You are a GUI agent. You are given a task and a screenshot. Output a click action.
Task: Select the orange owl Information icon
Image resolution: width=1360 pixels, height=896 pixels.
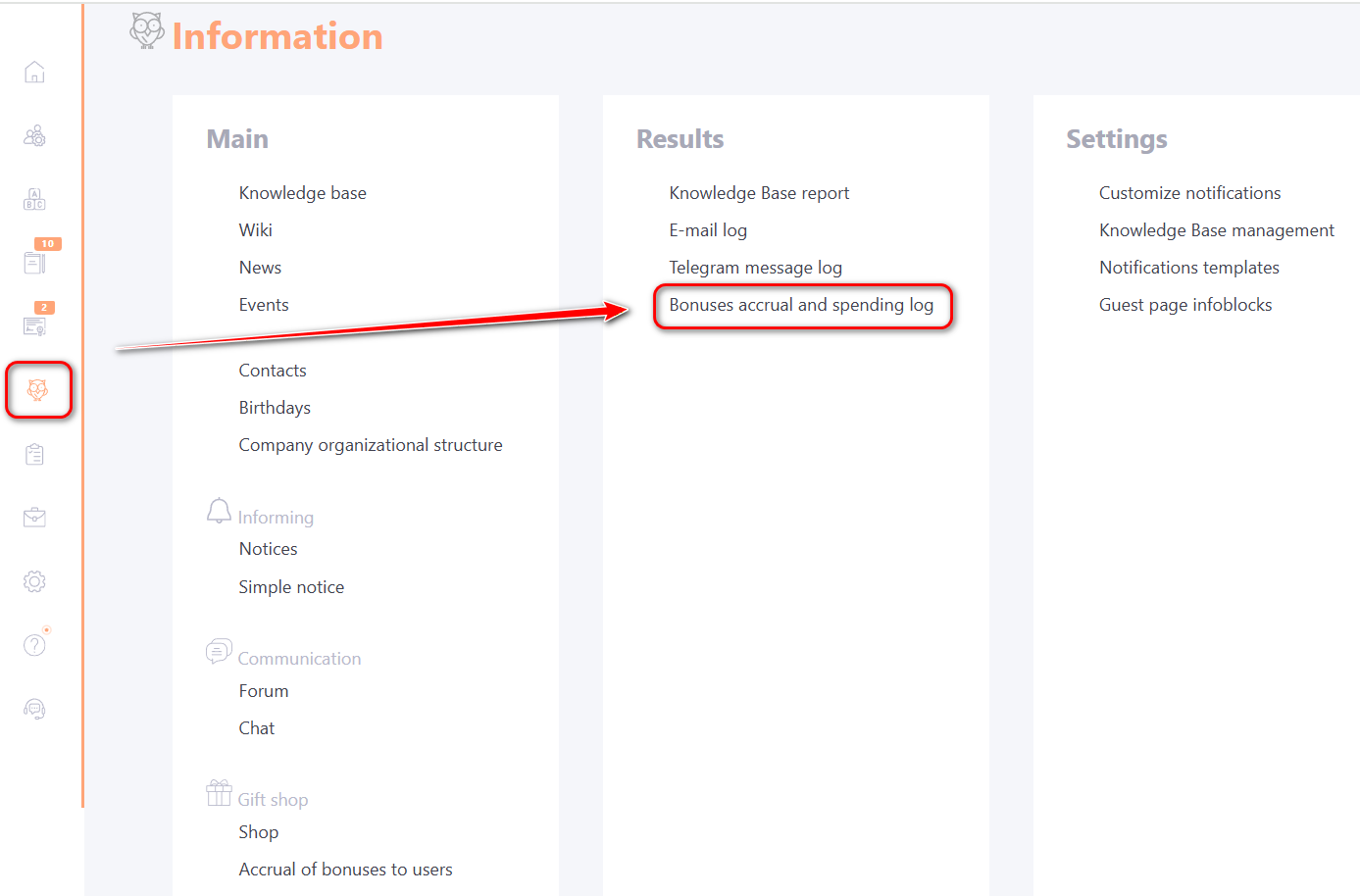37,390
